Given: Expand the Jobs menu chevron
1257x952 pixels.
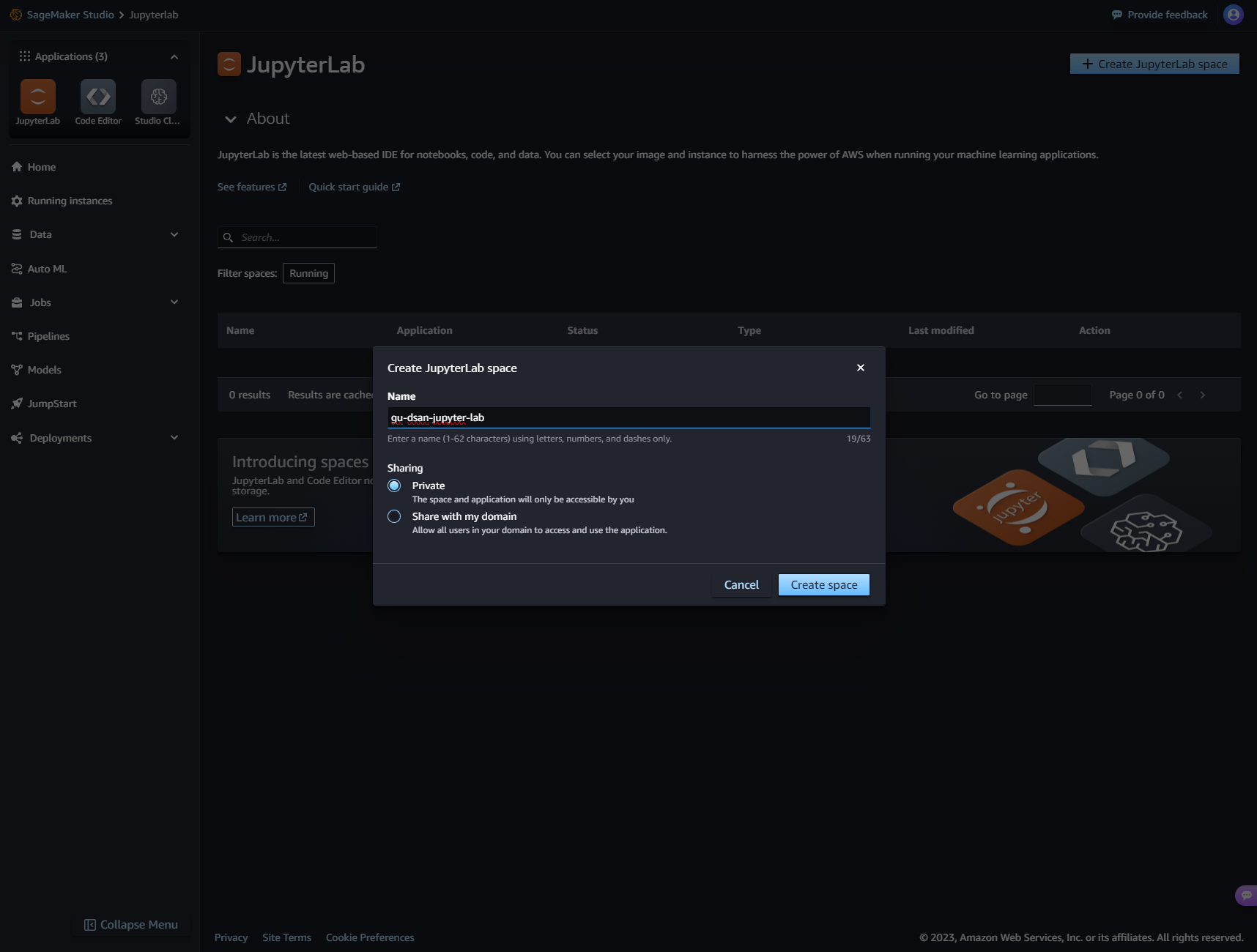Looking at the screenshot, I should coord(174,302).
